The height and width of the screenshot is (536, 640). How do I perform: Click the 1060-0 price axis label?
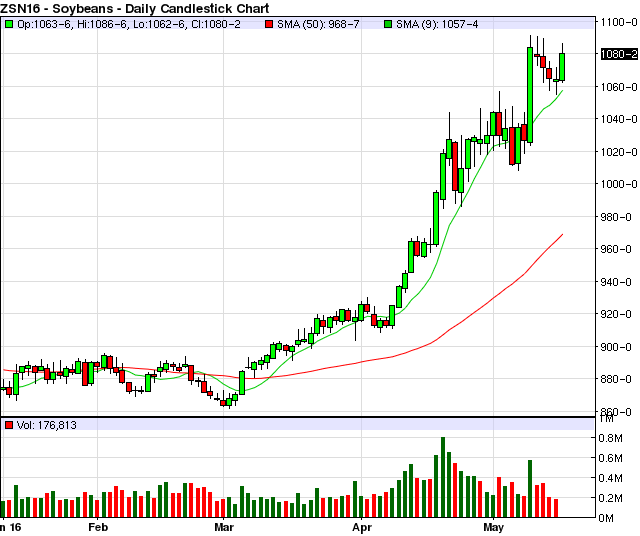tap(619, 87)
